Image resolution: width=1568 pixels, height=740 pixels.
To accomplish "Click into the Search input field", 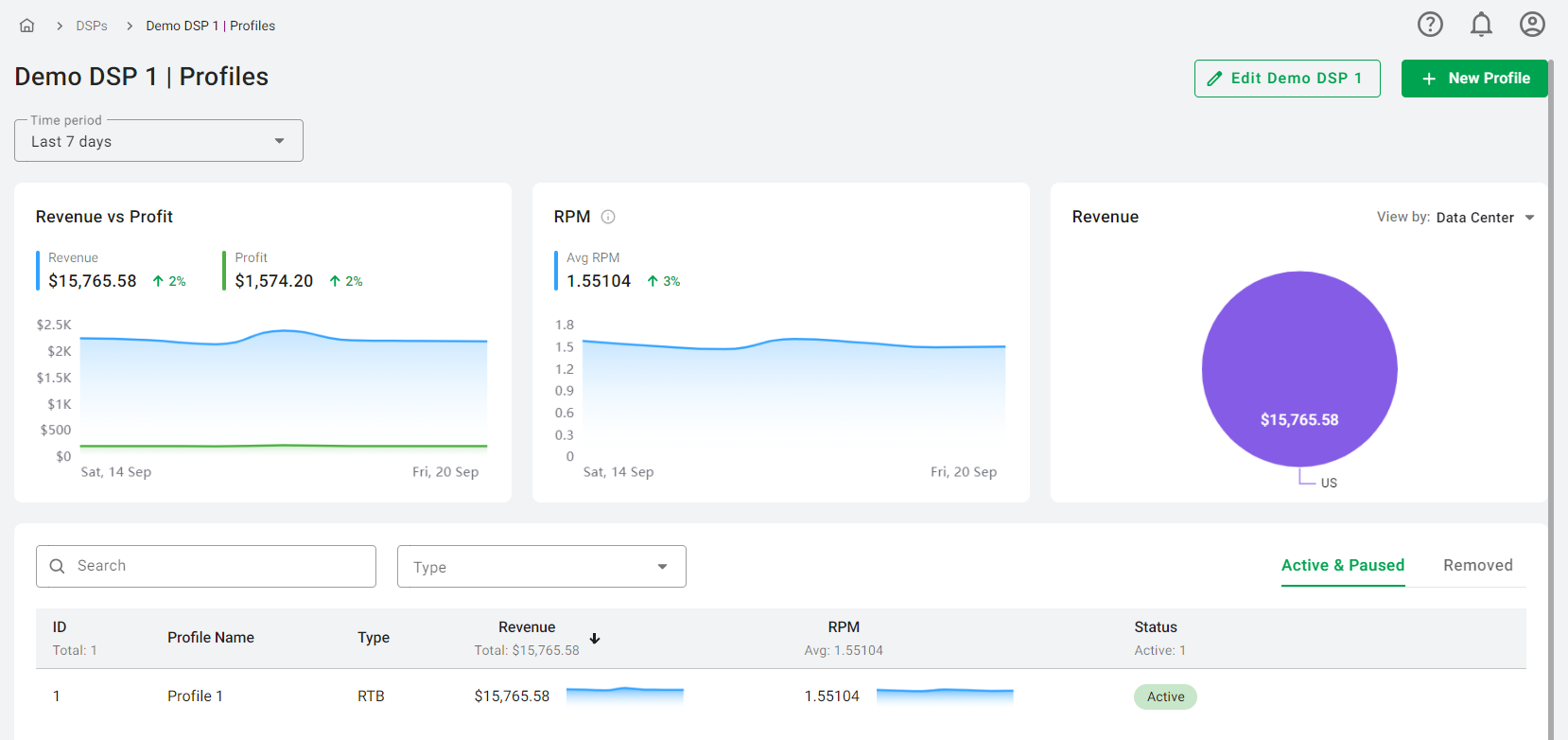I will tap(218, 566).
